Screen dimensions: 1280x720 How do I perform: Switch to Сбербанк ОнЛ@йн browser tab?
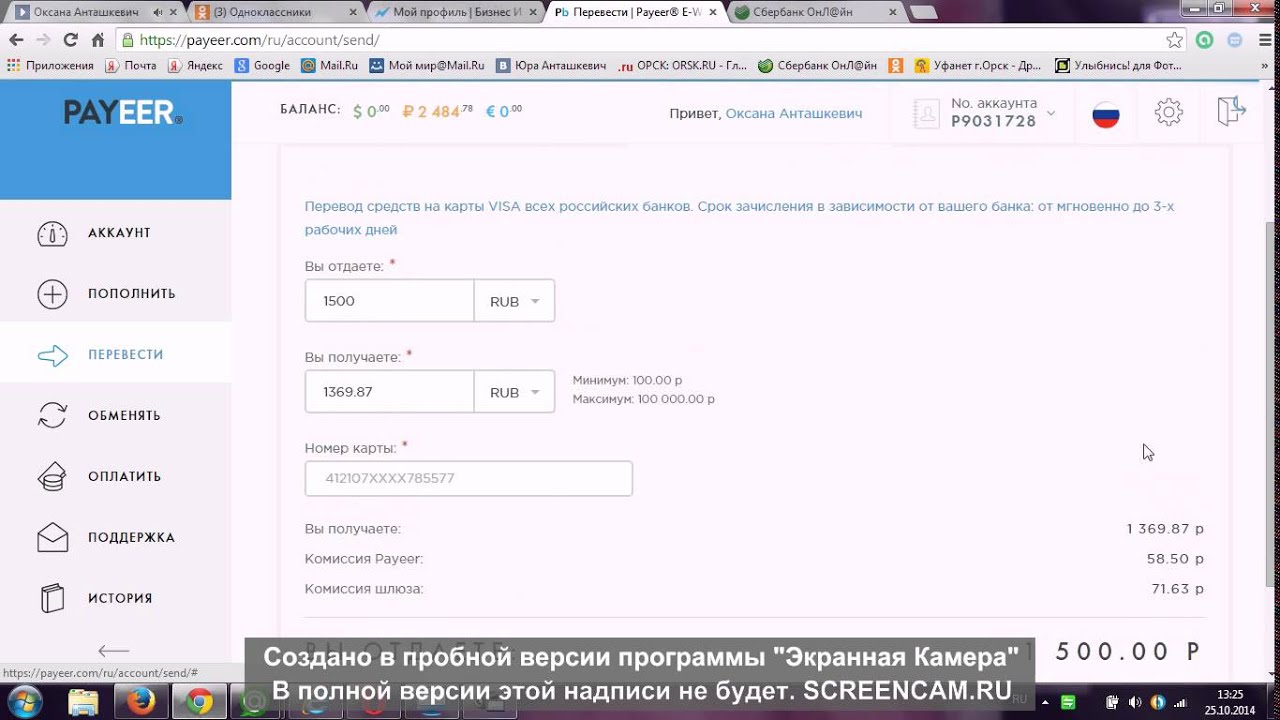[810, 12]
